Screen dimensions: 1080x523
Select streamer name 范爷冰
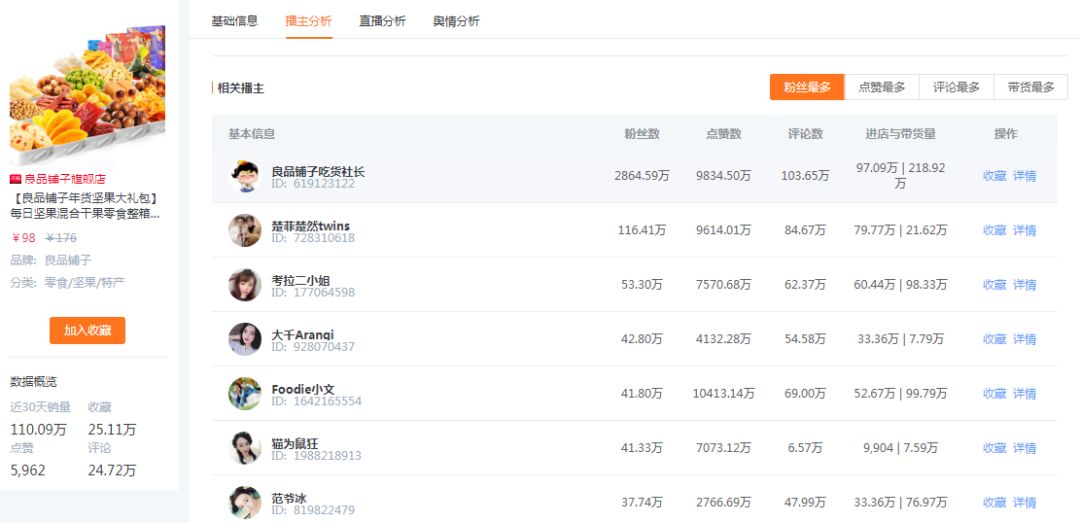pyautogui.click(x=289, y=498)
